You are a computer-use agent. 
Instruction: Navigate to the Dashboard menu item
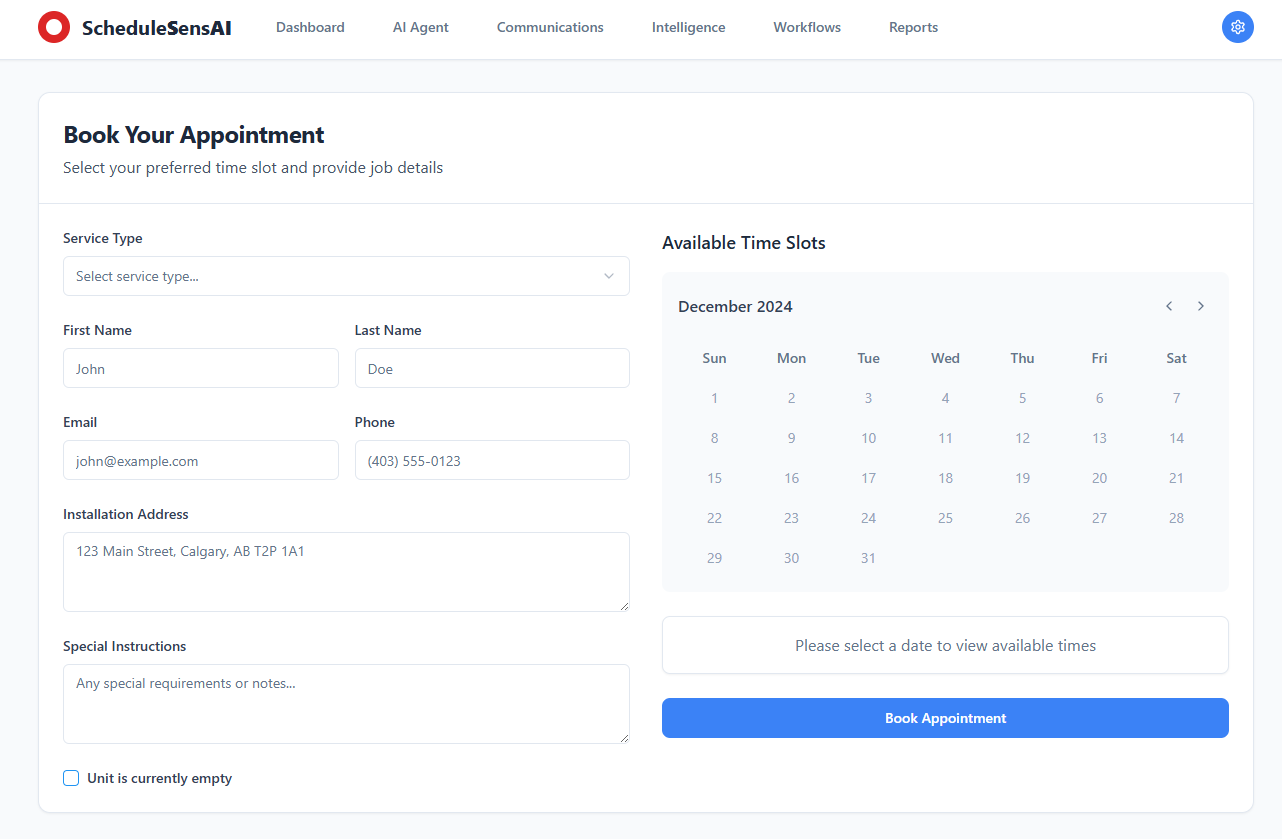[310, 27]
